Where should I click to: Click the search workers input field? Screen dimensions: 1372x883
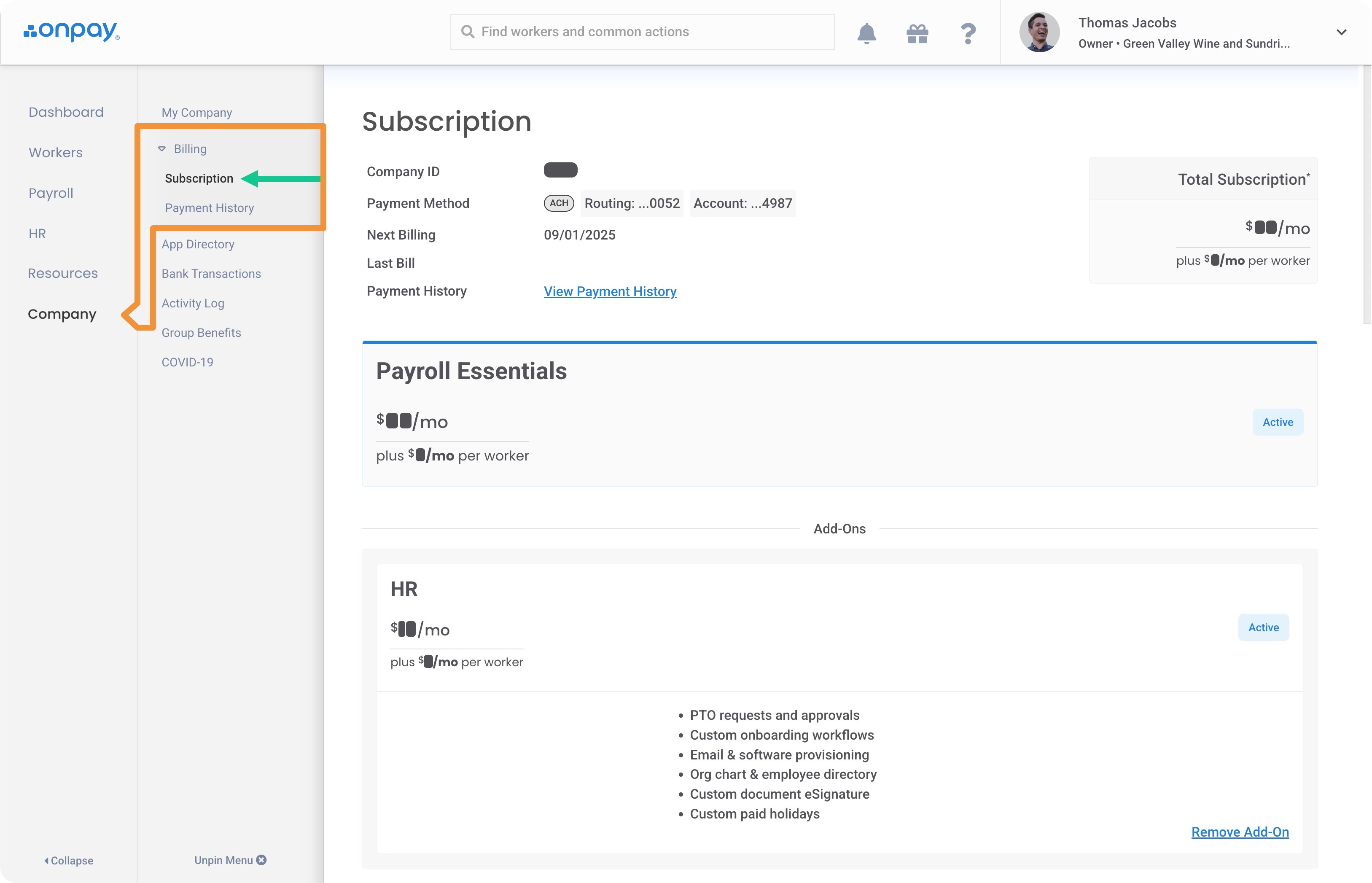click(642, 32)
